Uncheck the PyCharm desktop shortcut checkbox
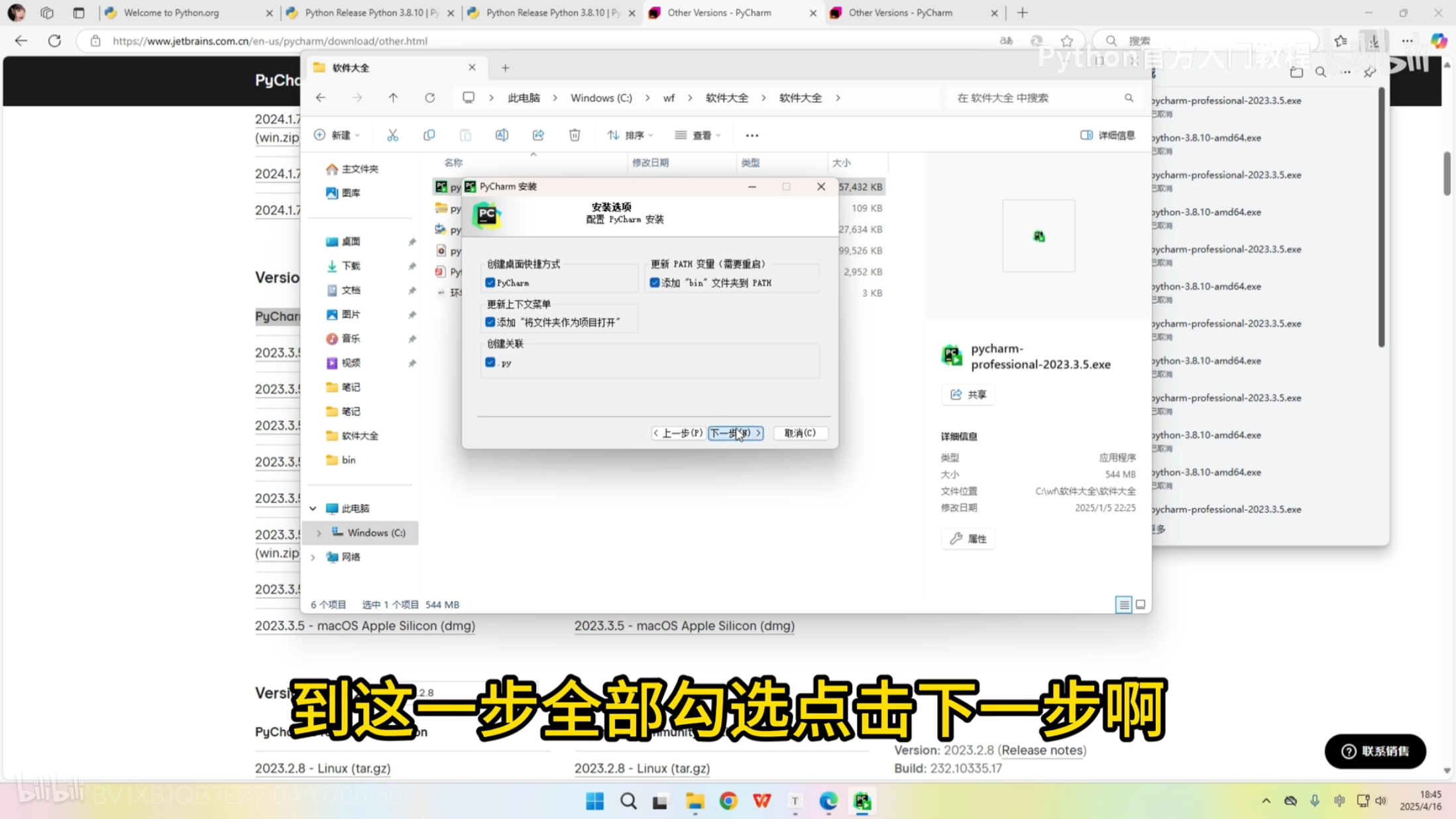The height and width of the screenshot is (819, 1456). tap(490, 282)
